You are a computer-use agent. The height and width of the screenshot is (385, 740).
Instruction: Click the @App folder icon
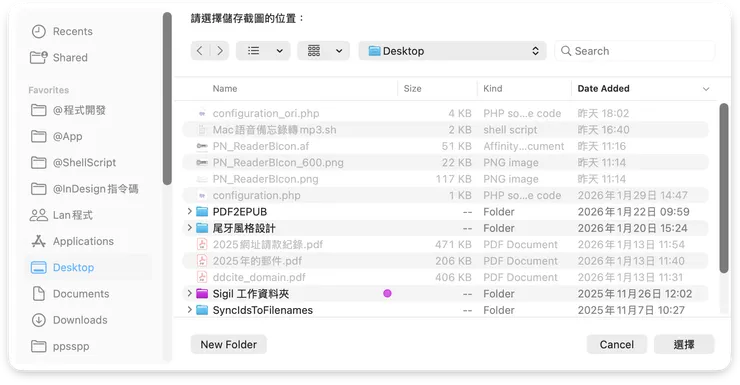tap(39, 136)
